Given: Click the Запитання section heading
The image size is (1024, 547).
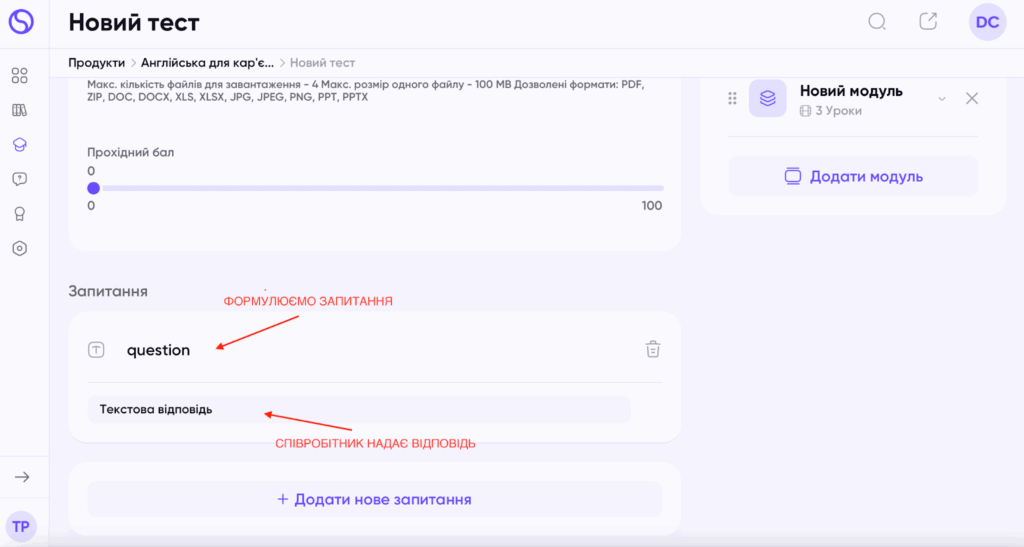Looking at the screenshot, I should pyautogui.click(x=108, y=291).
